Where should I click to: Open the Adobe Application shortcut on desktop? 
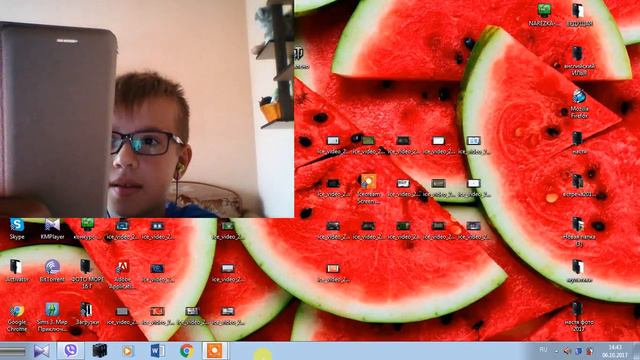[122, 275]
